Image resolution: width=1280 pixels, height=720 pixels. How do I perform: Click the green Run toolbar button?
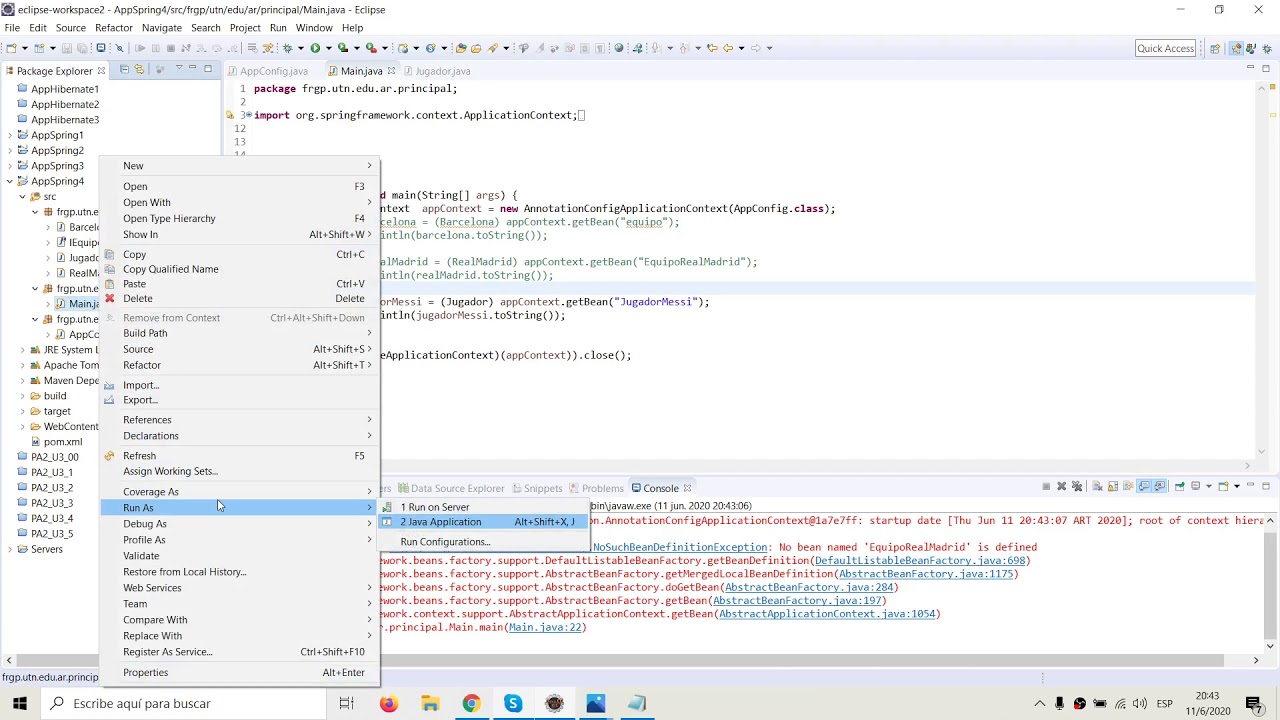click(x=315, y=48)
